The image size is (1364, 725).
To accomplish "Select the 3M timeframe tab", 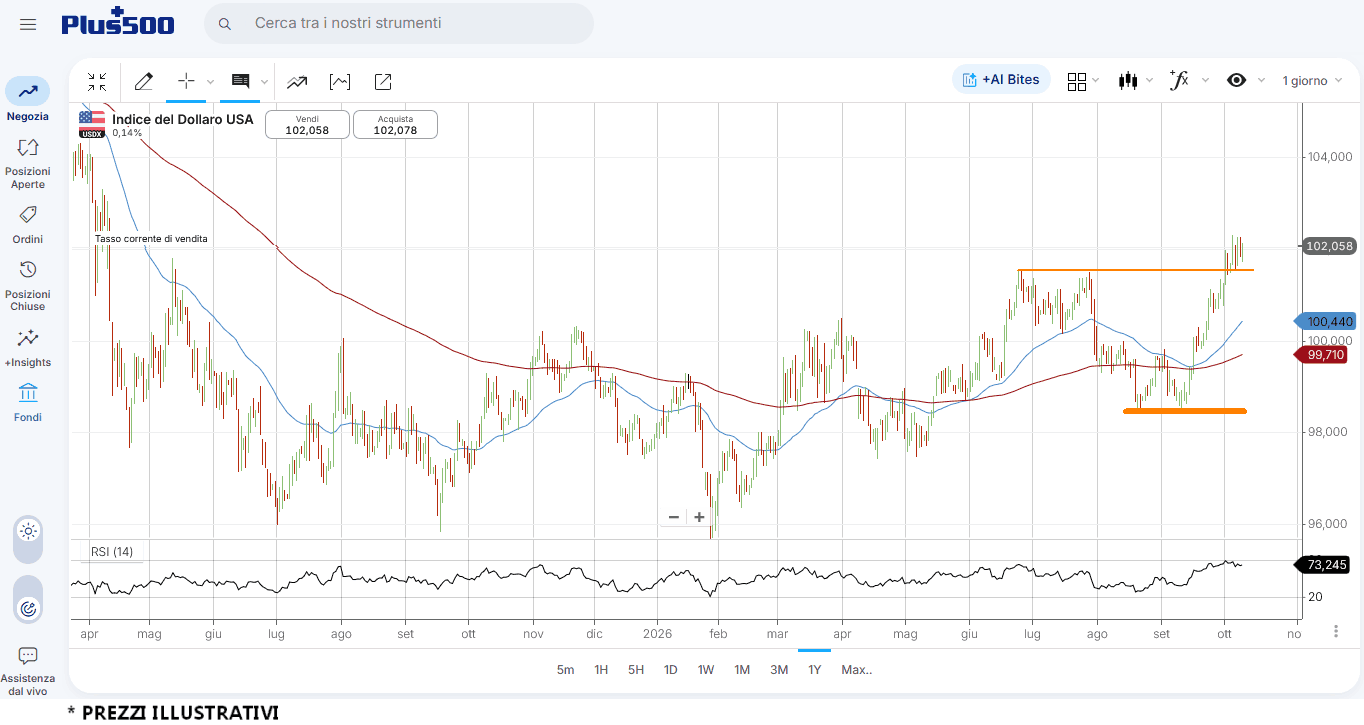I will pyautogui.click(x=779, y=670).
